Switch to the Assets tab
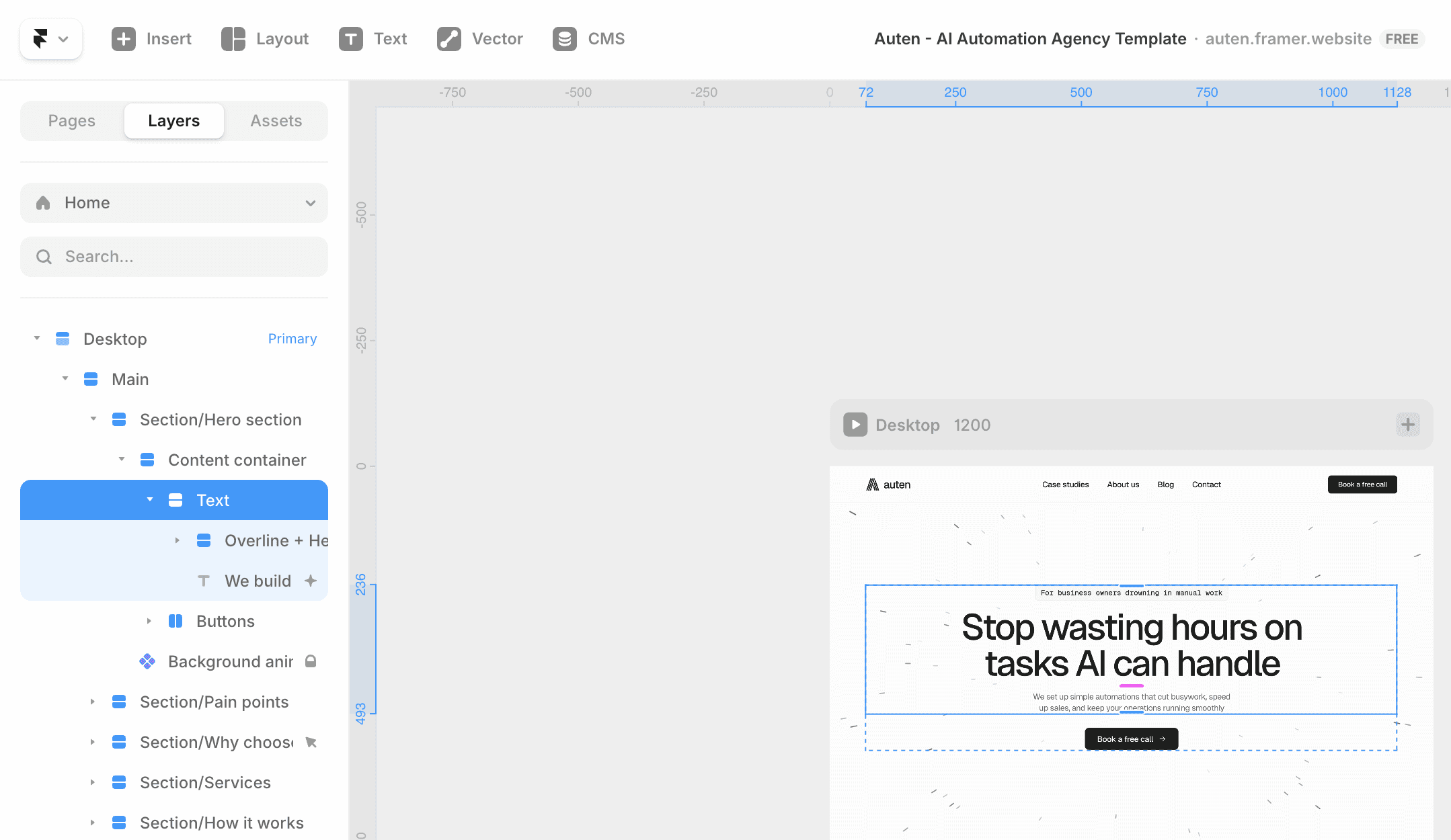This screenshot has width=1451, height=840. [x=276, y=121]
